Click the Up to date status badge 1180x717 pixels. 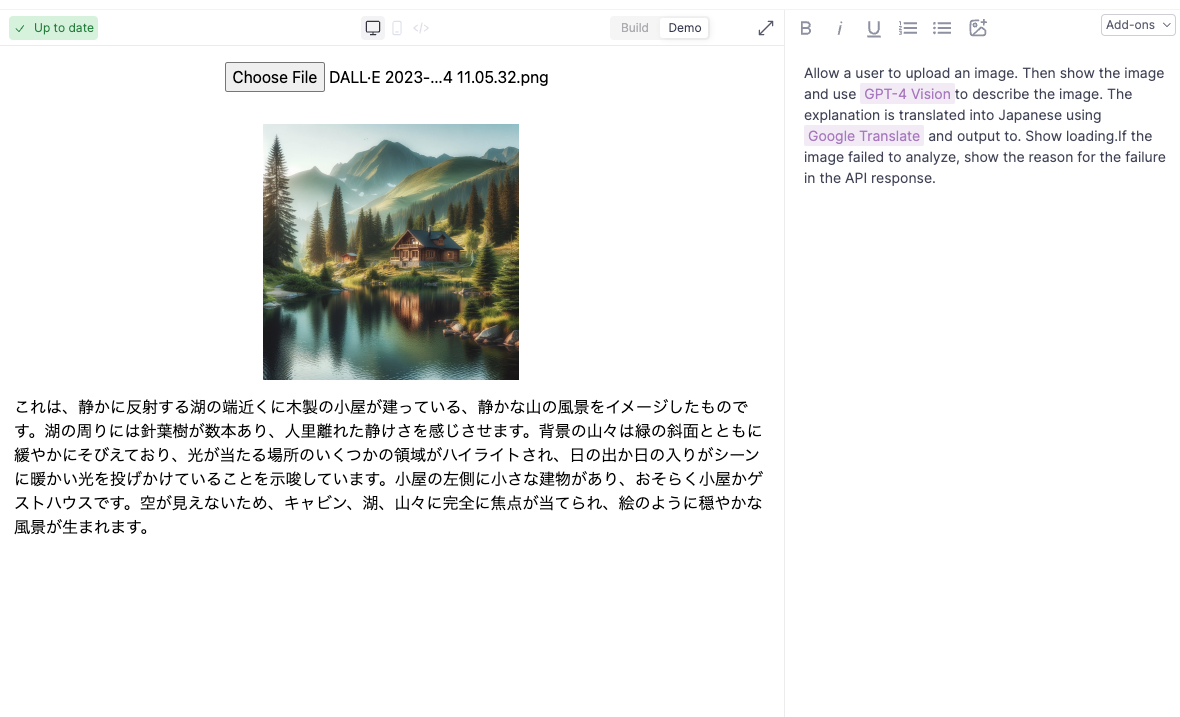[53, 28]
